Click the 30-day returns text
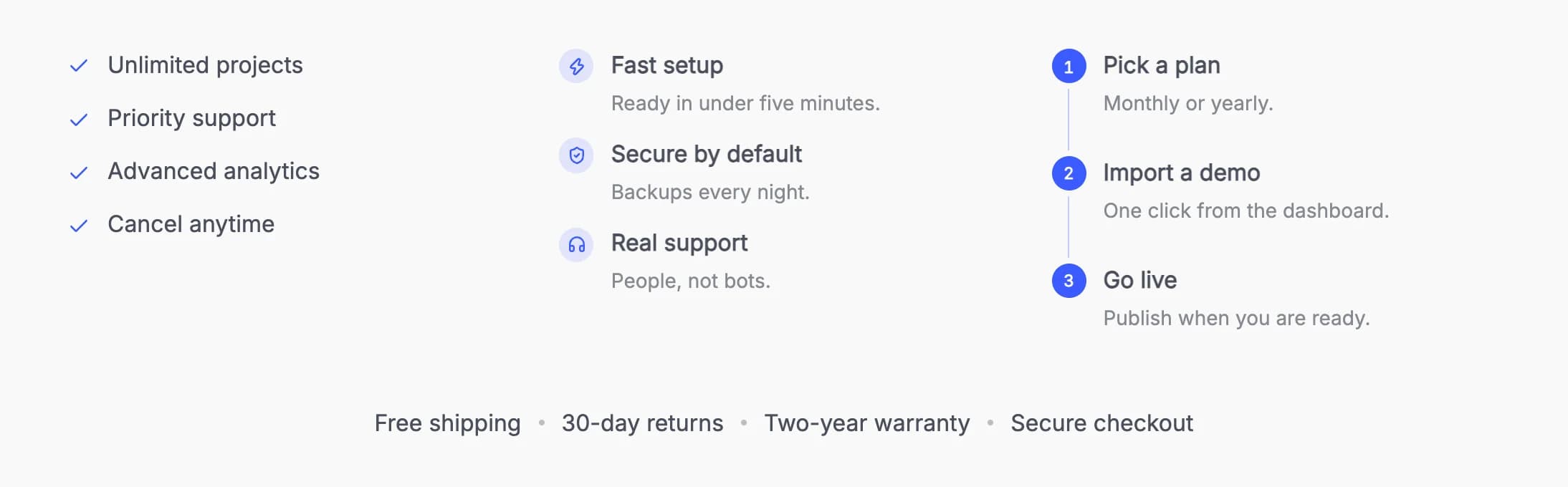This screenshot has height=487, width=1568. pos(642,423)
